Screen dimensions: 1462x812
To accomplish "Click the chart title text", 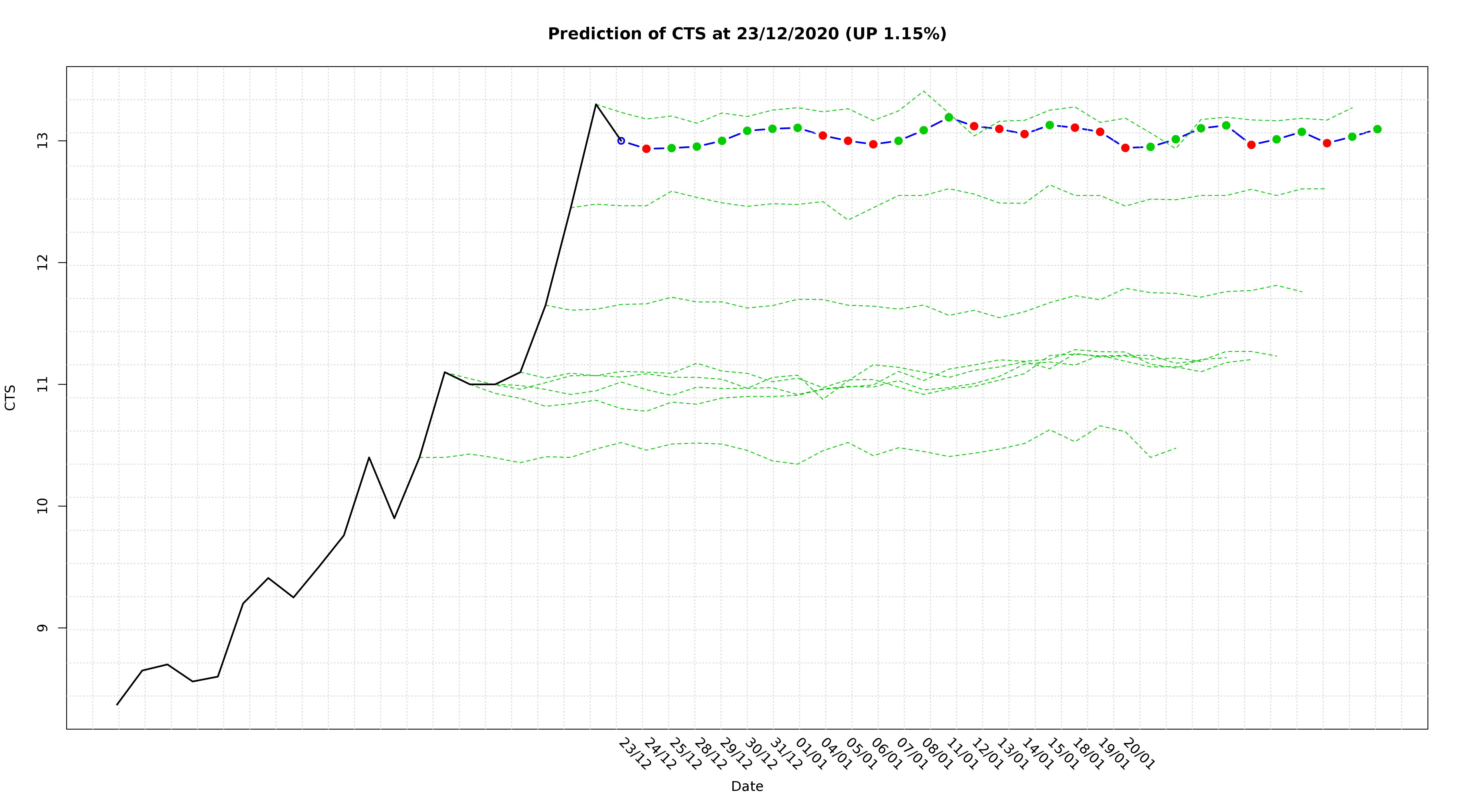I will point(747,34).
